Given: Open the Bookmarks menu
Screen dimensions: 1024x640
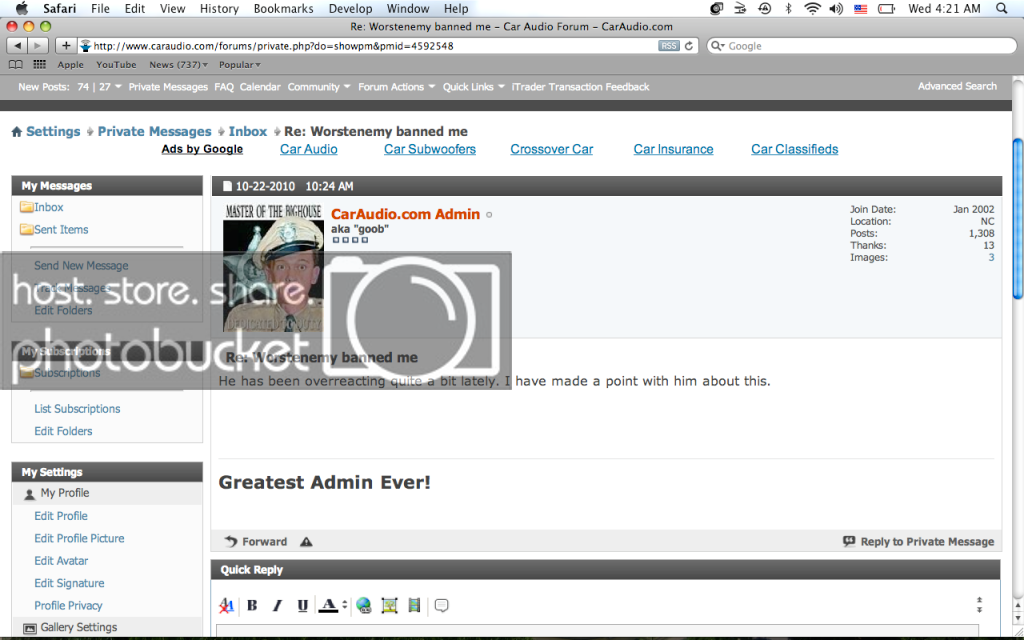Looking at the screenshot, I should pyautogui.click(x=283, y=8).
